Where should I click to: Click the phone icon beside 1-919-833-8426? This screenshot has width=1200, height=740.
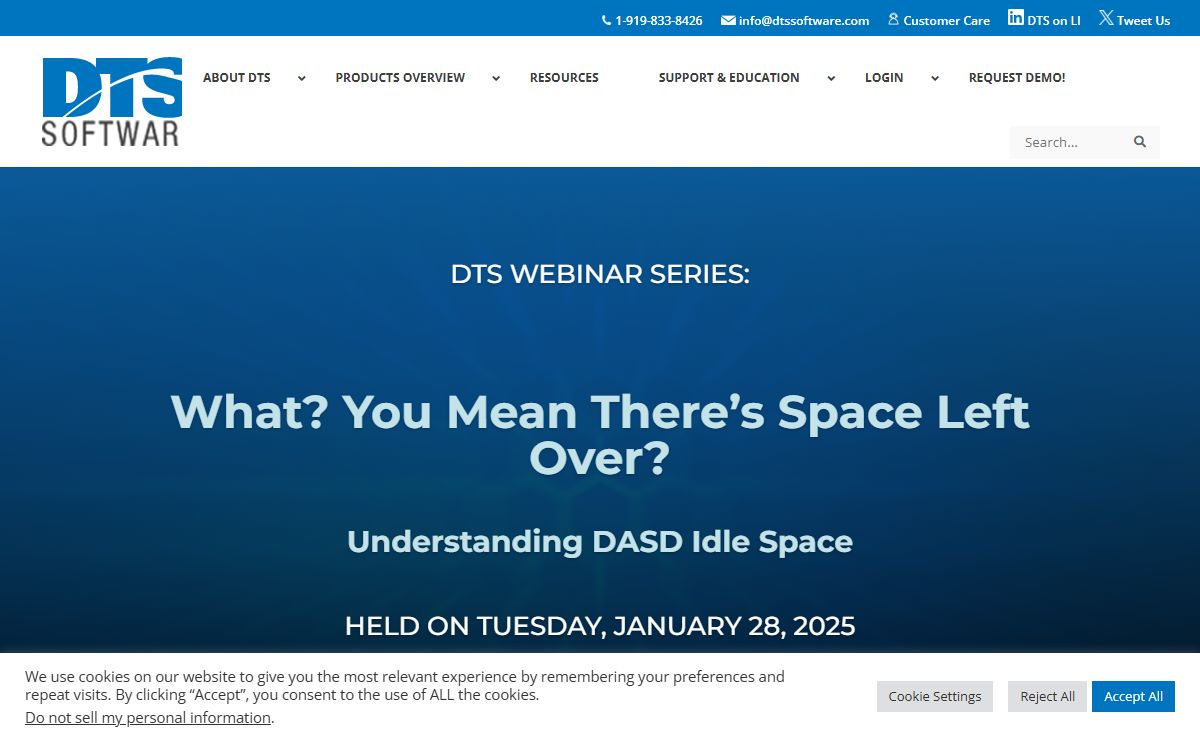click(x=606, y=20)
